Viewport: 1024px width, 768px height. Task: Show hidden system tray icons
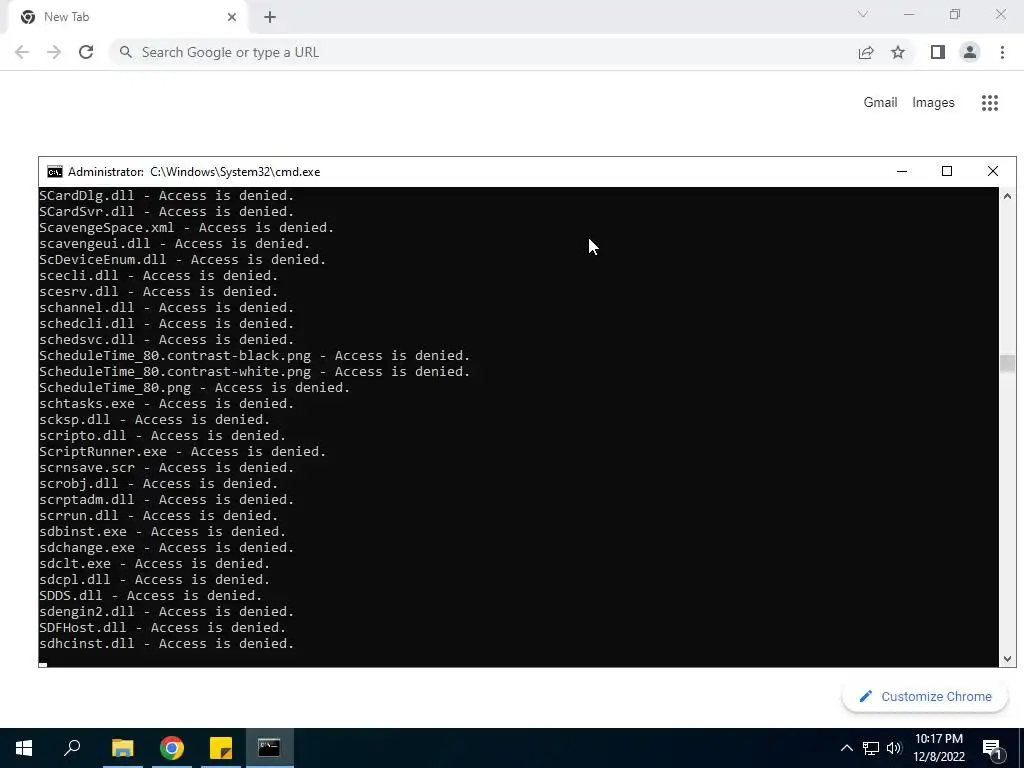tap(846, 748)
